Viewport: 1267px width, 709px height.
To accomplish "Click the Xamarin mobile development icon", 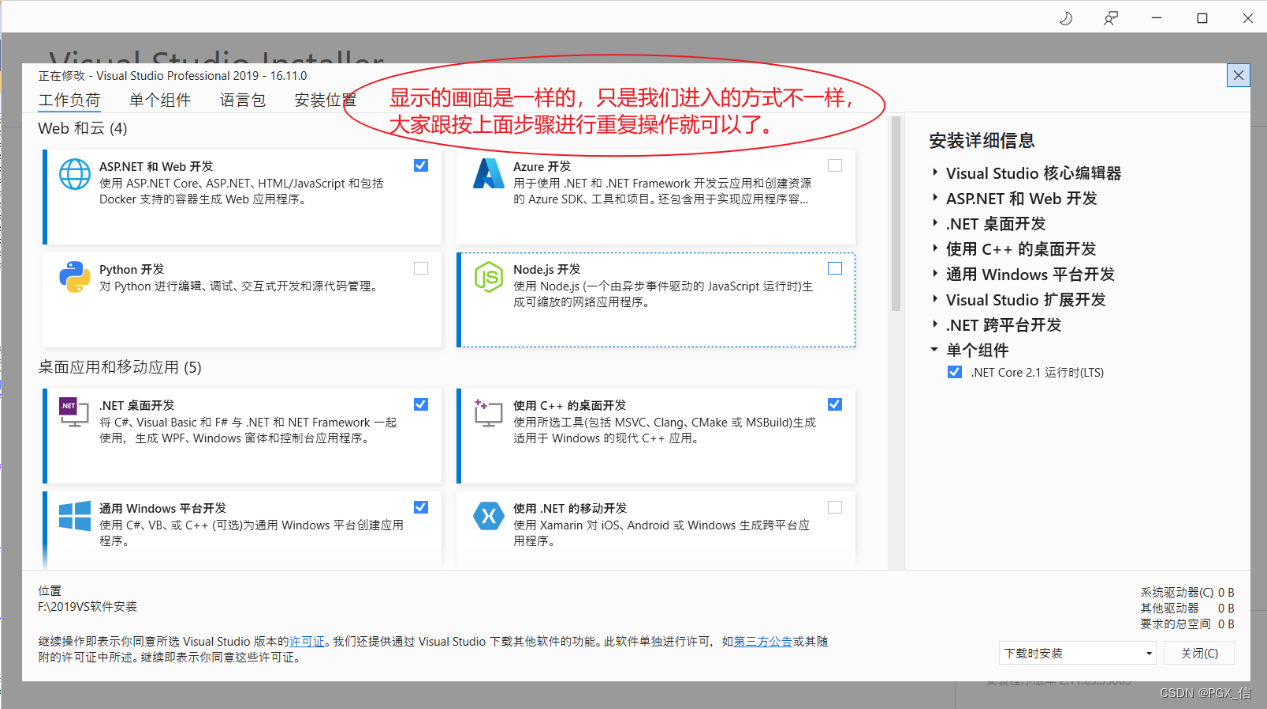I will pos(488,516).
